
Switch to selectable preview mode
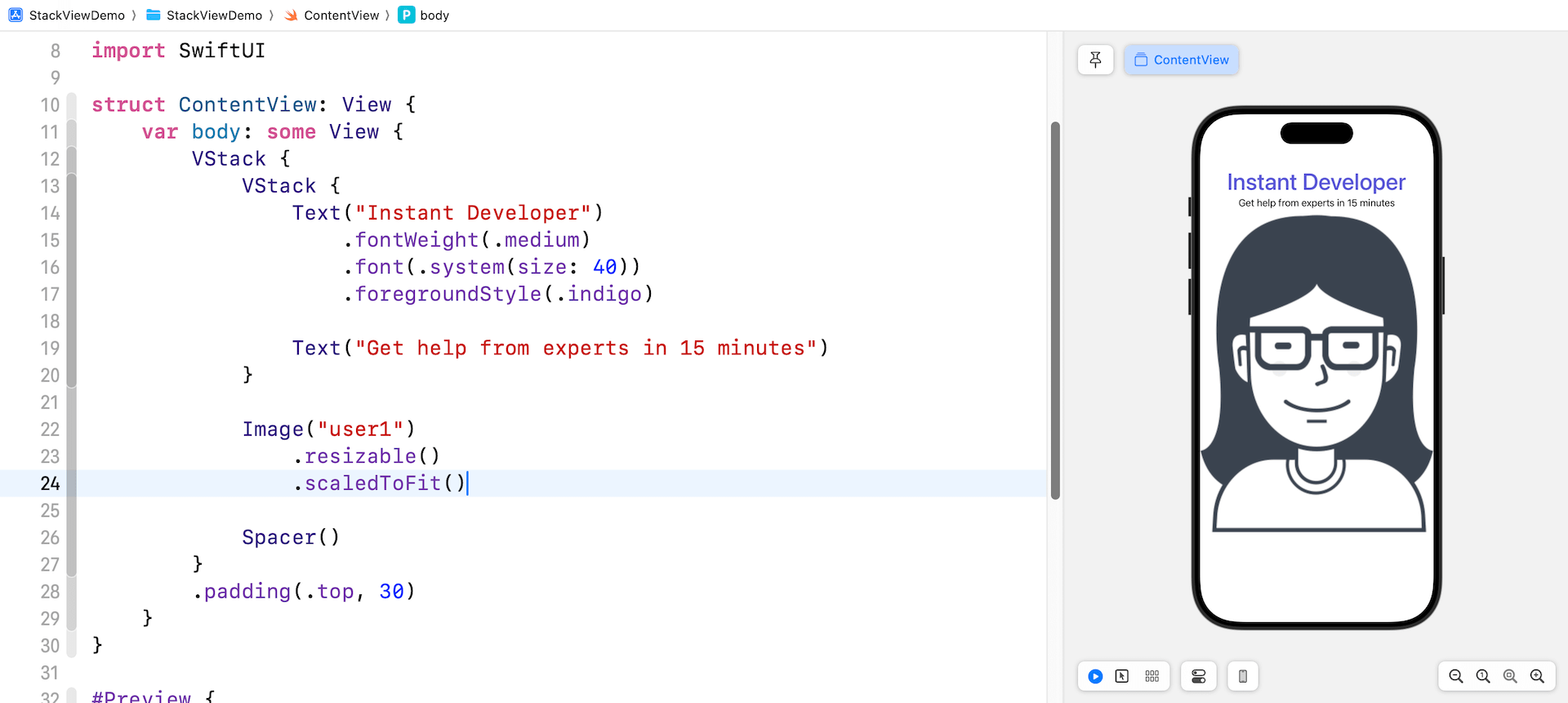coord(1122,676)
